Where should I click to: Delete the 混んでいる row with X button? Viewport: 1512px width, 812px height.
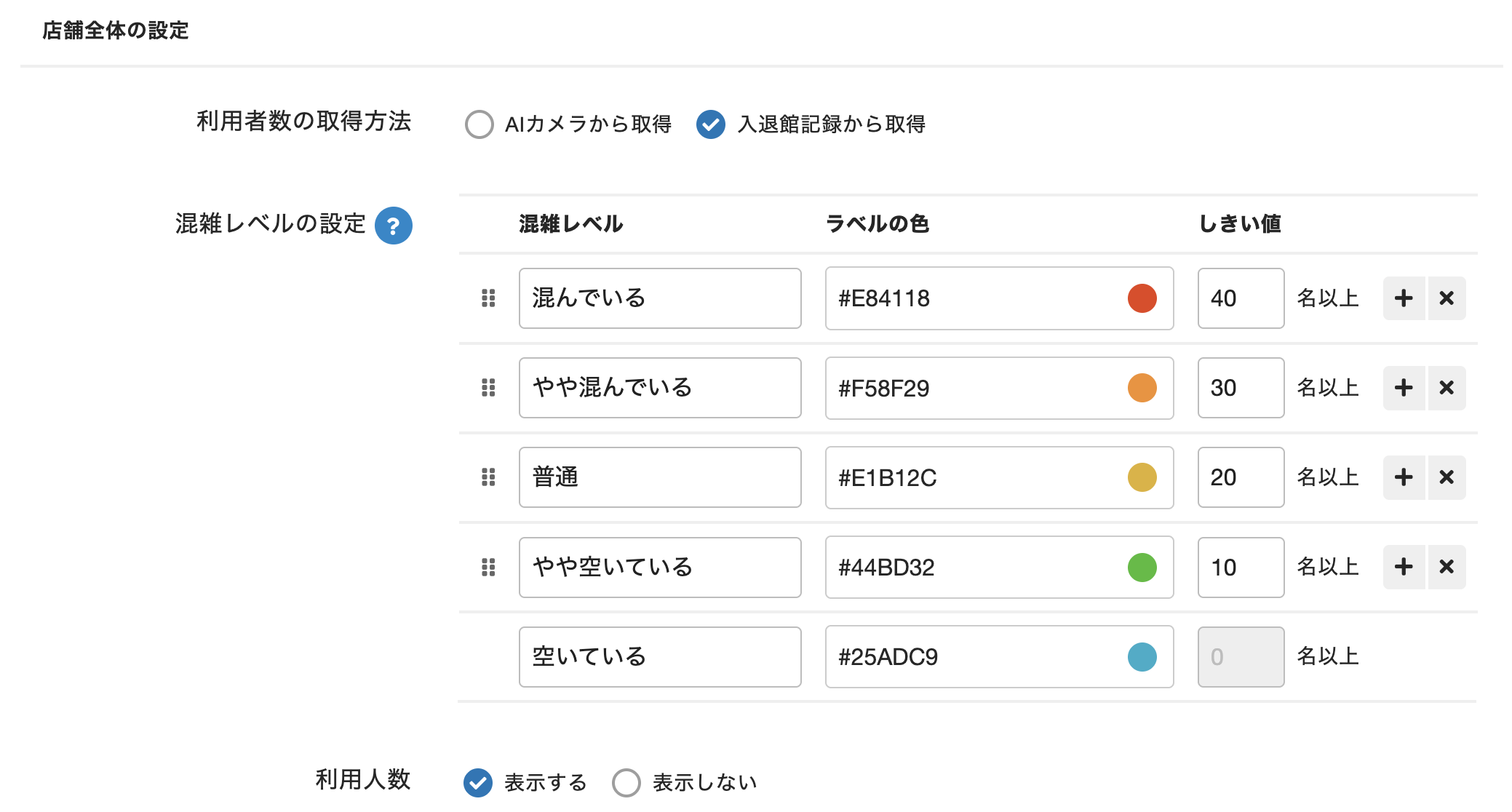[1447, 298]
